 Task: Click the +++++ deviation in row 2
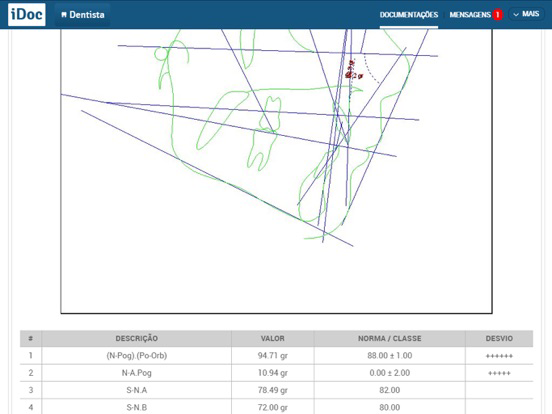tap(499, 373)
